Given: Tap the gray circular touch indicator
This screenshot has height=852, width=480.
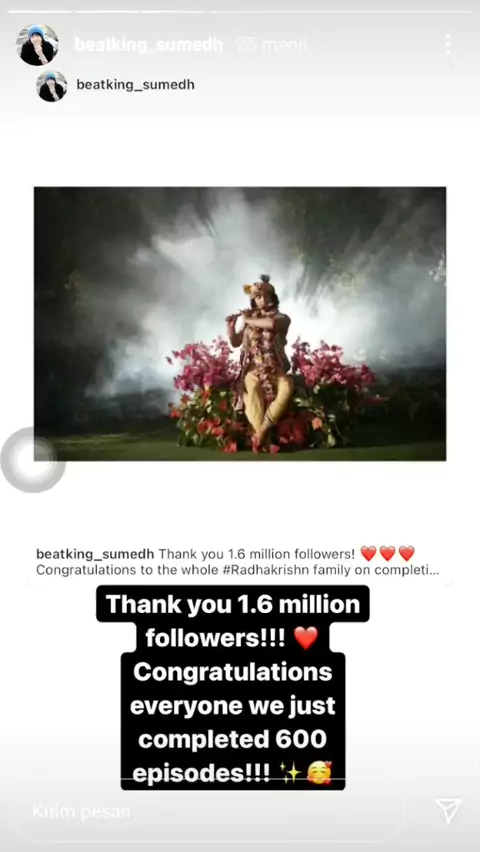Looking at the screenshot, I should tap(33, 460).
